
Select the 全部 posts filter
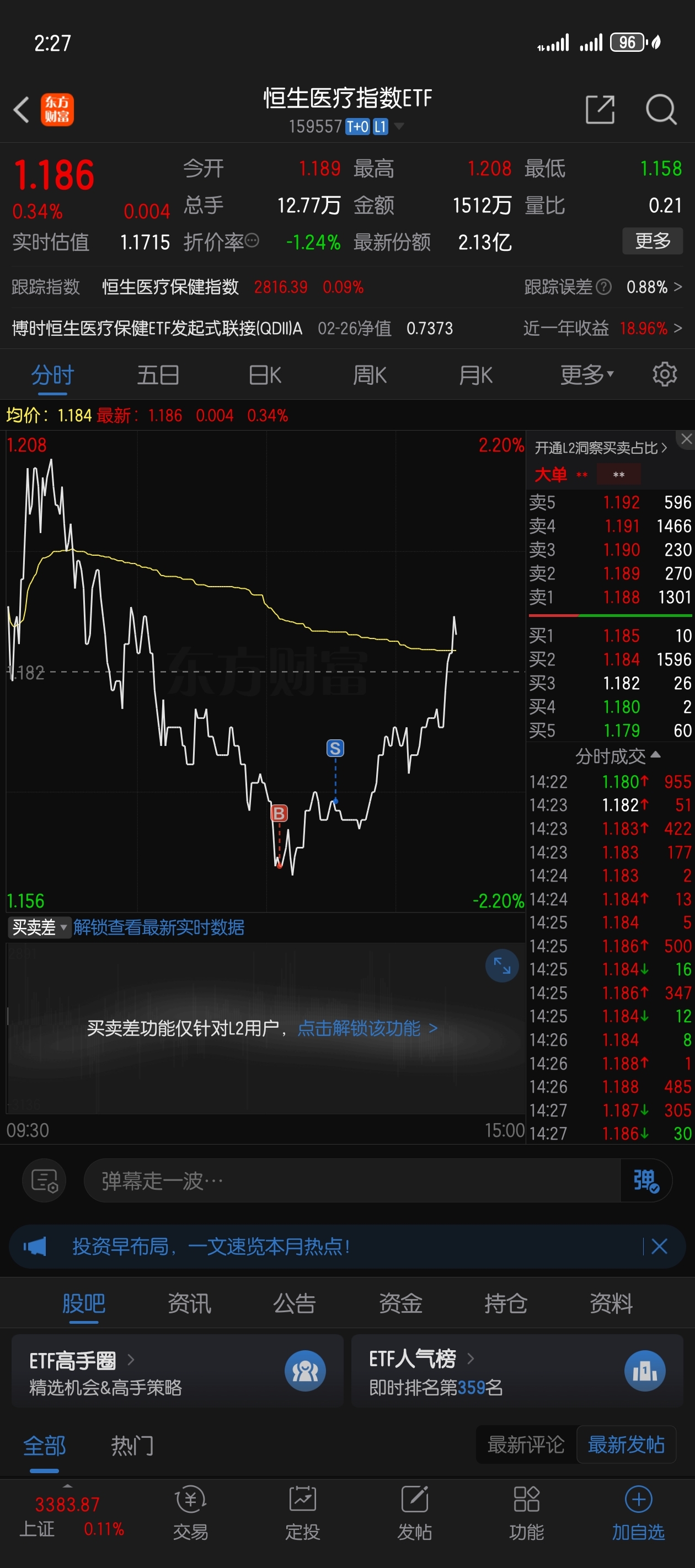click(45, 1446)
